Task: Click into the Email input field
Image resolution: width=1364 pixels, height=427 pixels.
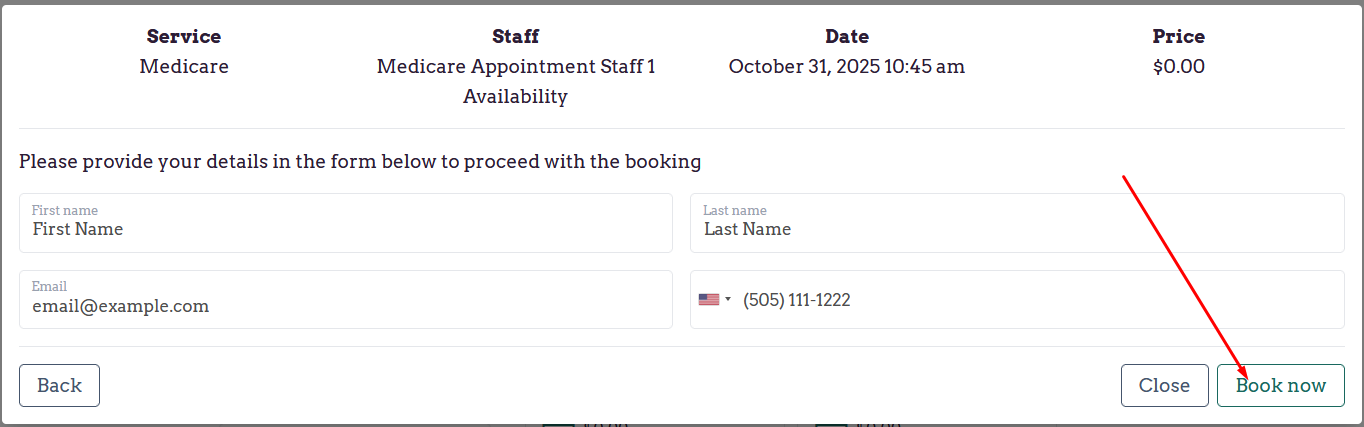Action: pos(345,306)
